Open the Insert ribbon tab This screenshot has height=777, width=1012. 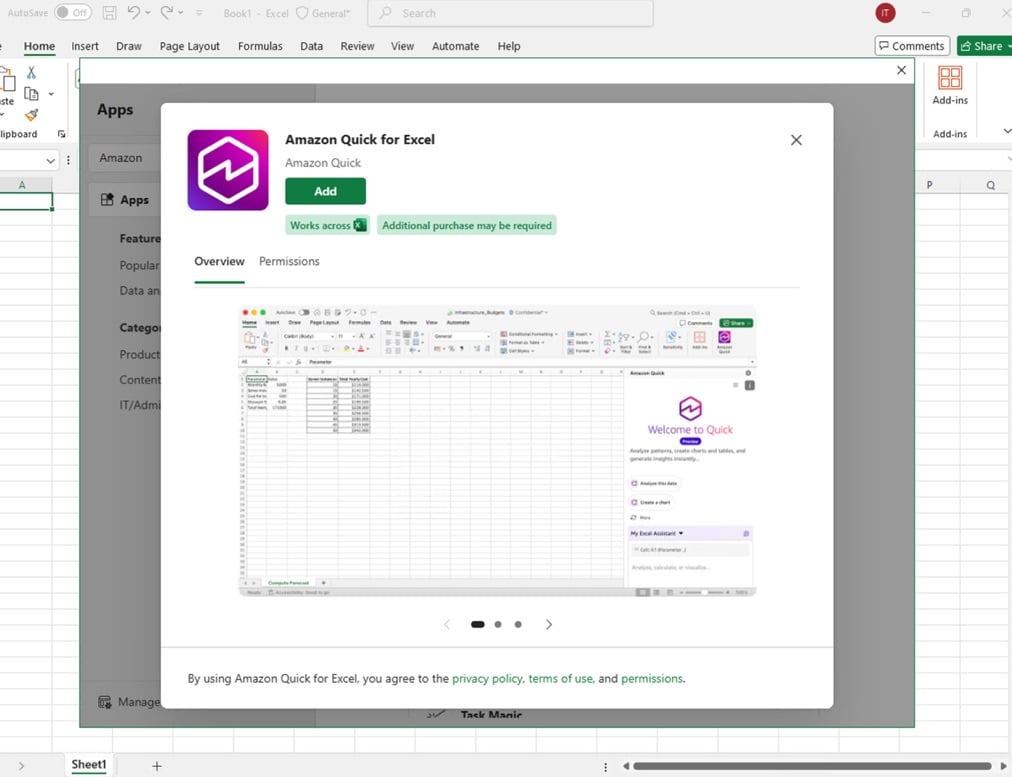pyautogui.click(x=85, y=46)
